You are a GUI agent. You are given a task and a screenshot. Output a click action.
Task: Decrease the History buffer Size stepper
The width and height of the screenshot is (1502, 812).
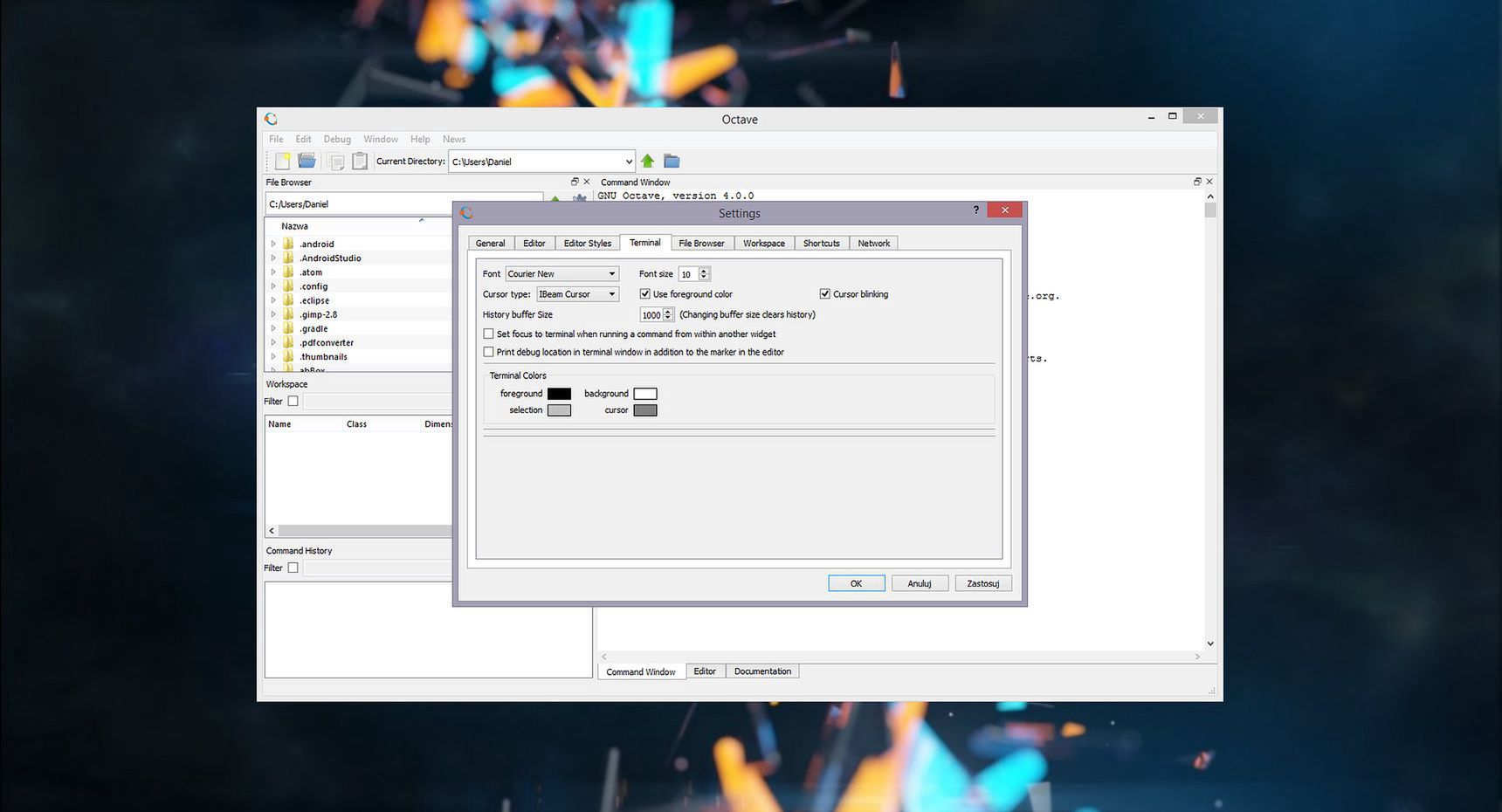(668, 318)
